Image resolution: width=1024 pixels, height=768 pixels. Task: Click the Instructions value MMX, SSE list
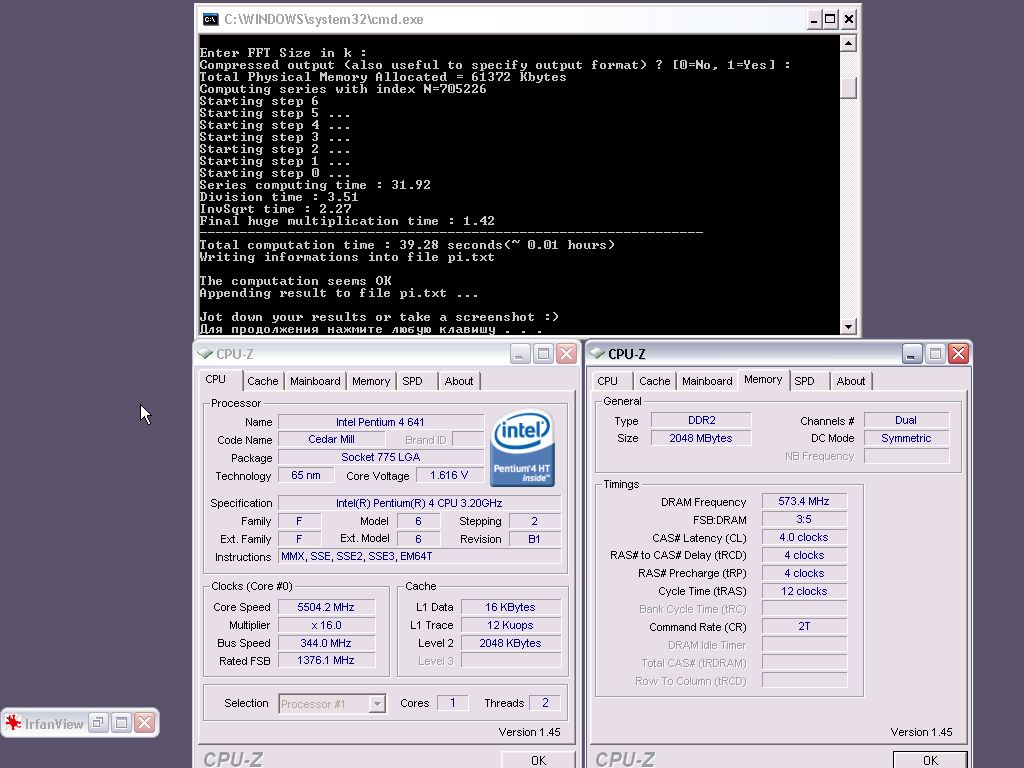[419, 556]
